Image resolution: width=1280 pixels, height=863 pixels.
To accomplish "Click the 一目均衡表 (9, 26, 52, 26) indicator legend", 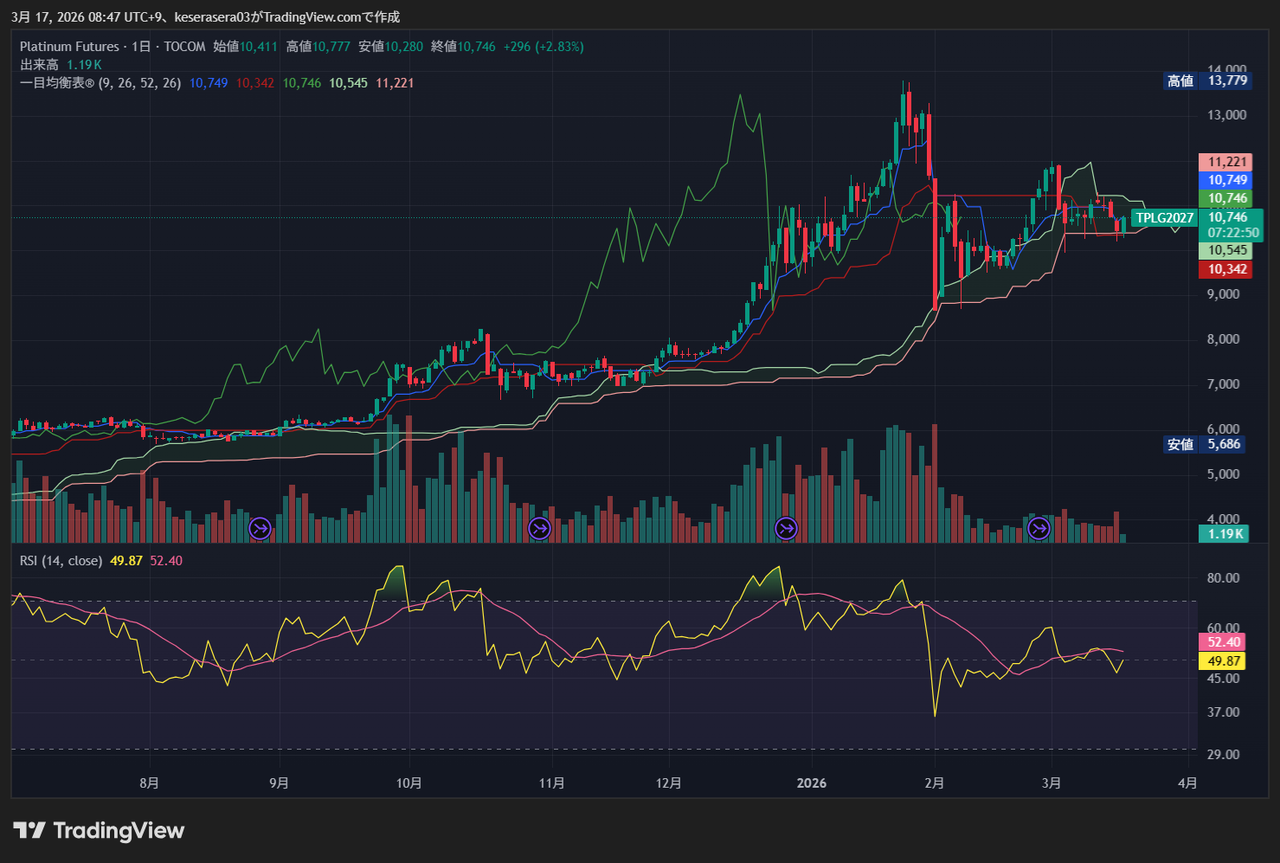I will (x=100, y=83).
